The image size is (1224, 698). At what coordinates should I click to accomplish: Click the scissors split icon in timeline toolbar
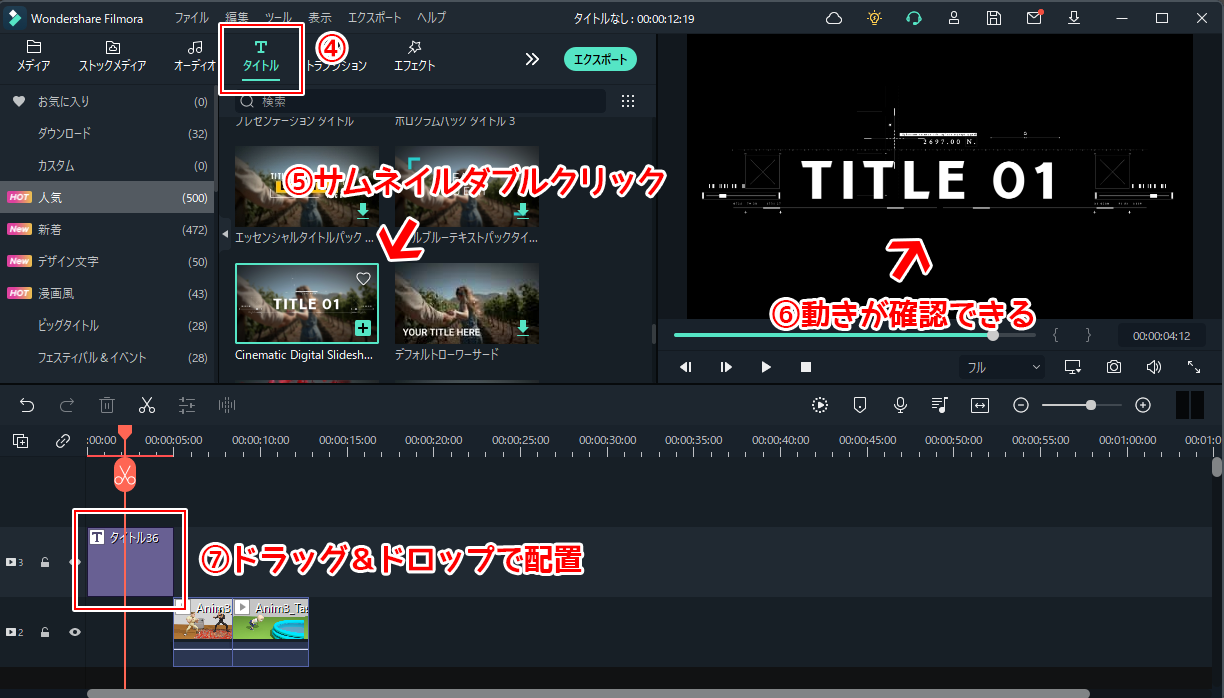(x=147, y=405)
